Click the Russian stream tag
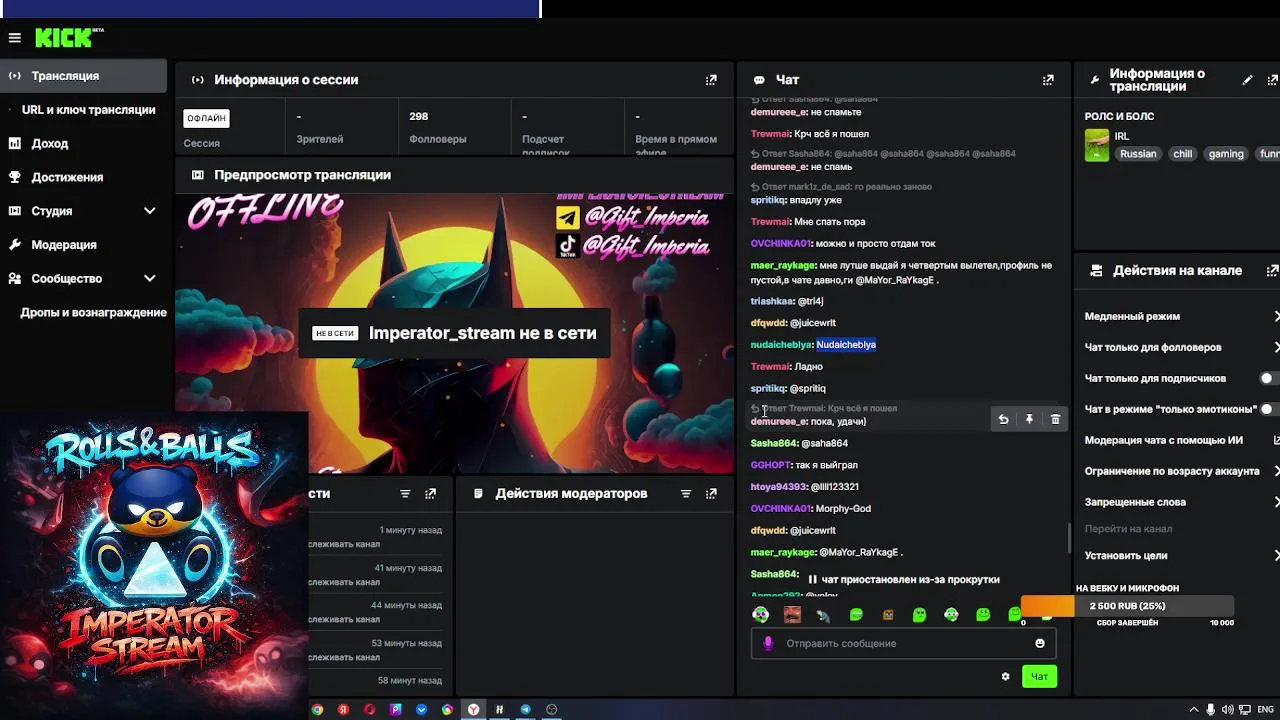This screenshot has width=1280, height=720. 1138,154
